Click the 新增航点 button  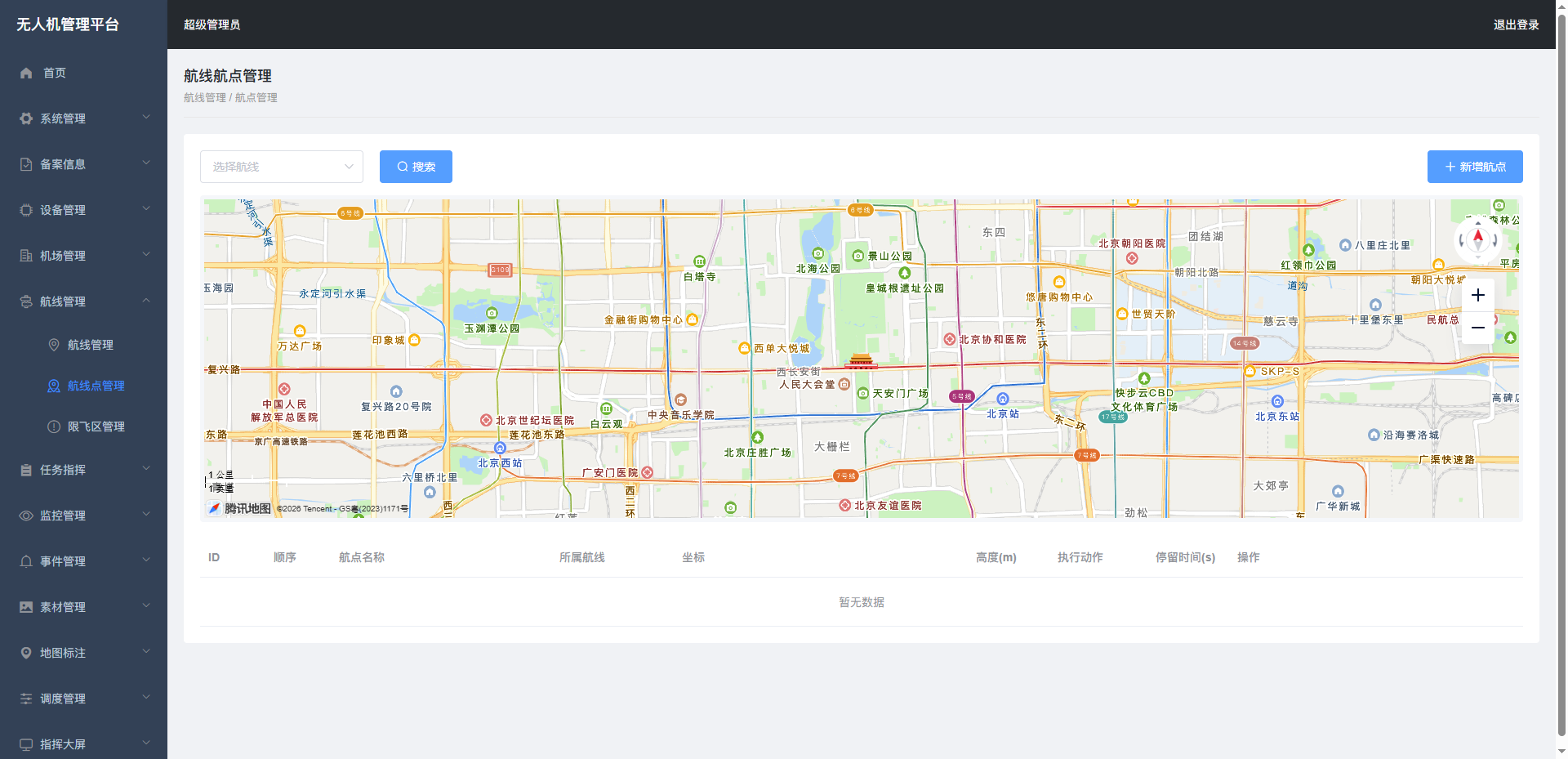pos(1474,167)
